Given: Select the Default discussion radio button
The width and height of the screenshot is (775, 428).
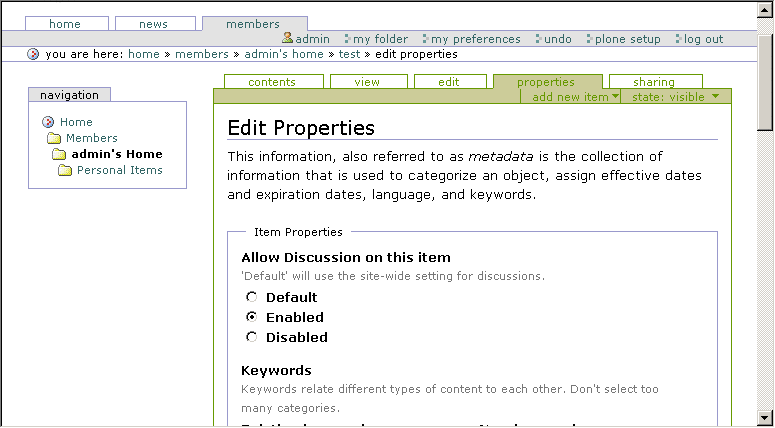Looking at the screenshot, I should pyautogui.click(x=252, y=297).
